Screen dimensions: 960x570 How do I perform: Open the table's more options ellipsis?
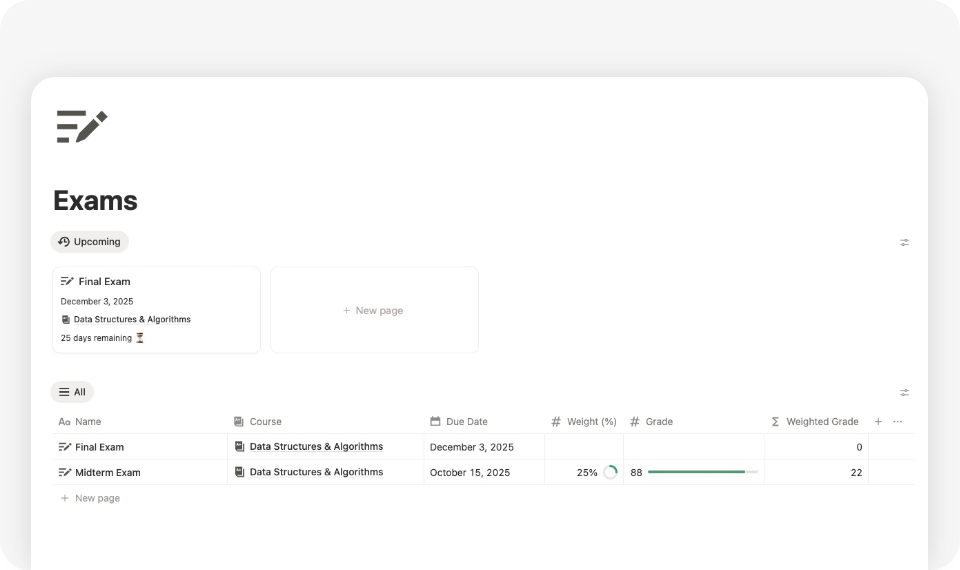tap(898, 422)
